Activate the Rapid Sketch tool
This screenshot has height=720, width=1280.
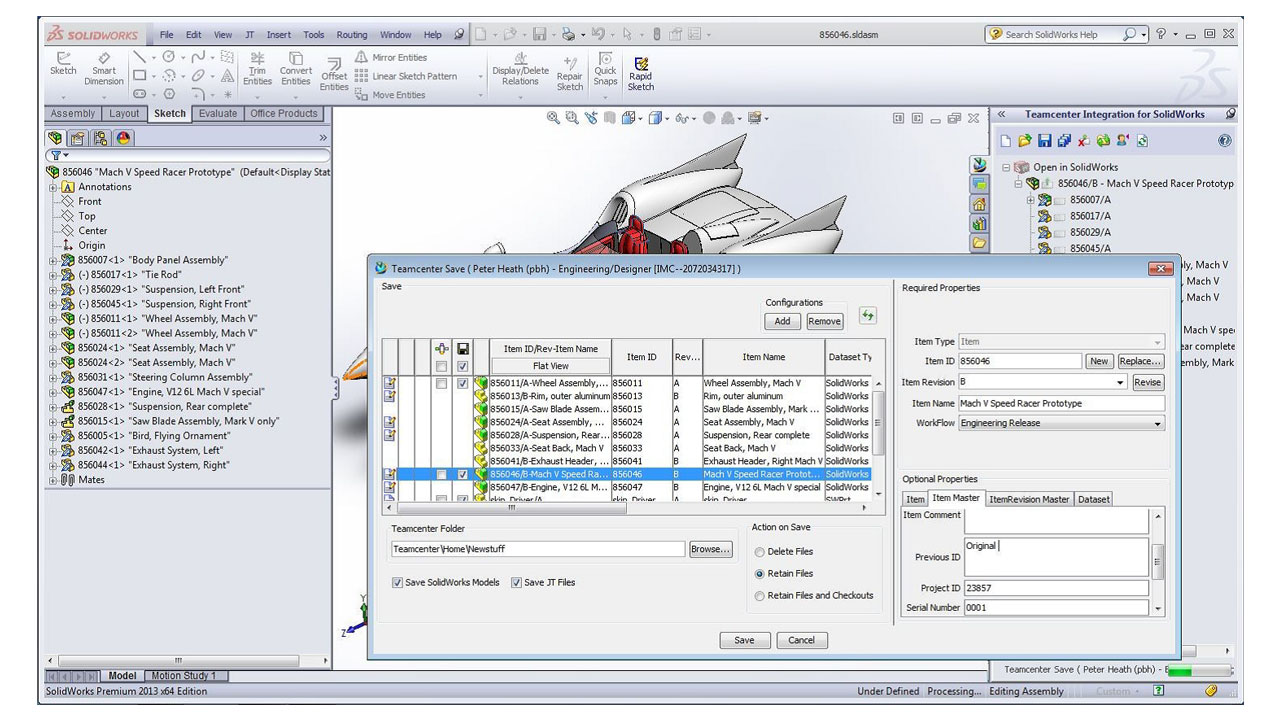click(x=641, y=73)
